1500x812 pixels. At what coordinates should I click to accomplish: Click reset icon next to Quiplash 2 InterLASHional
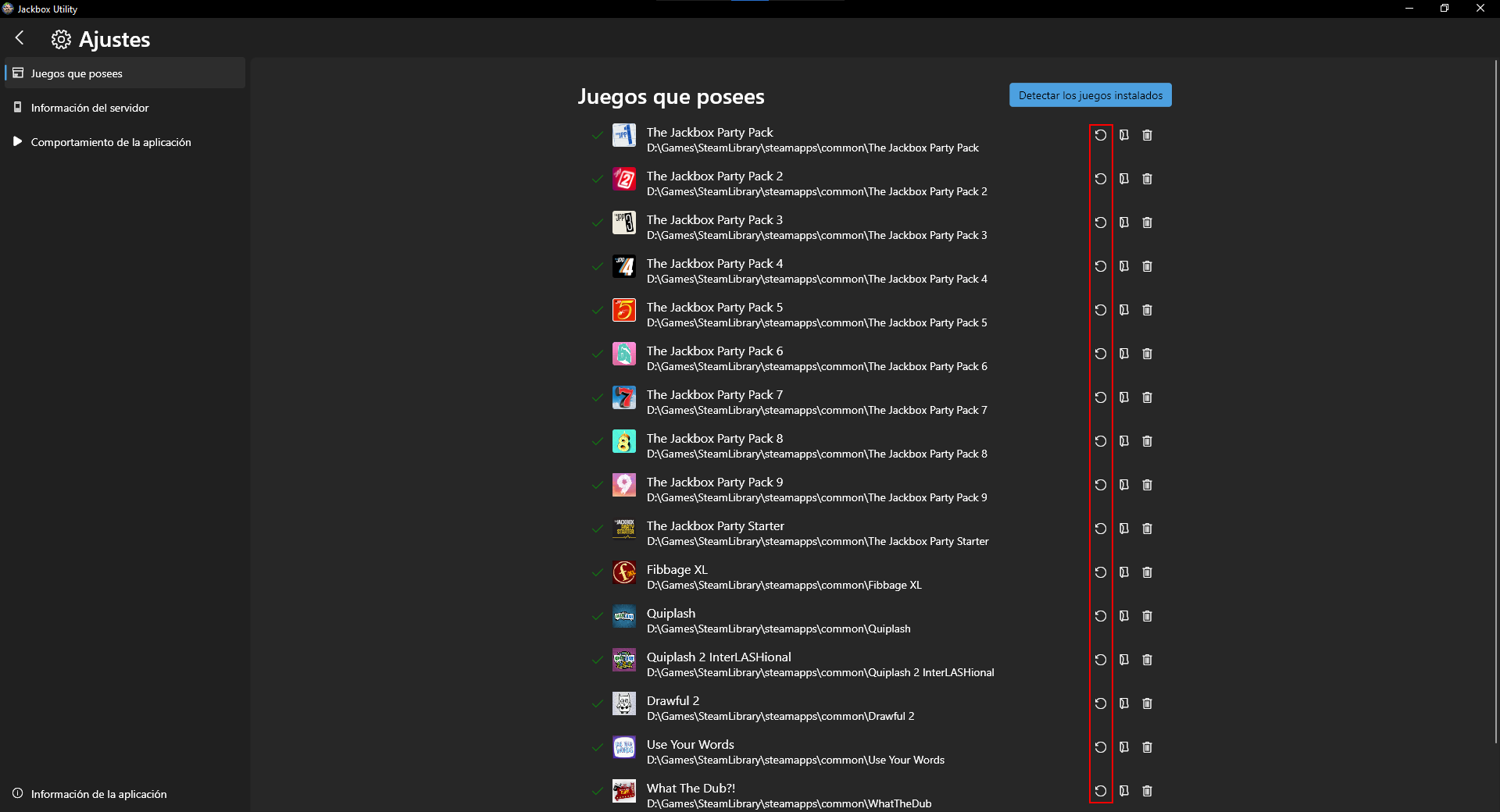[1101, 660]
